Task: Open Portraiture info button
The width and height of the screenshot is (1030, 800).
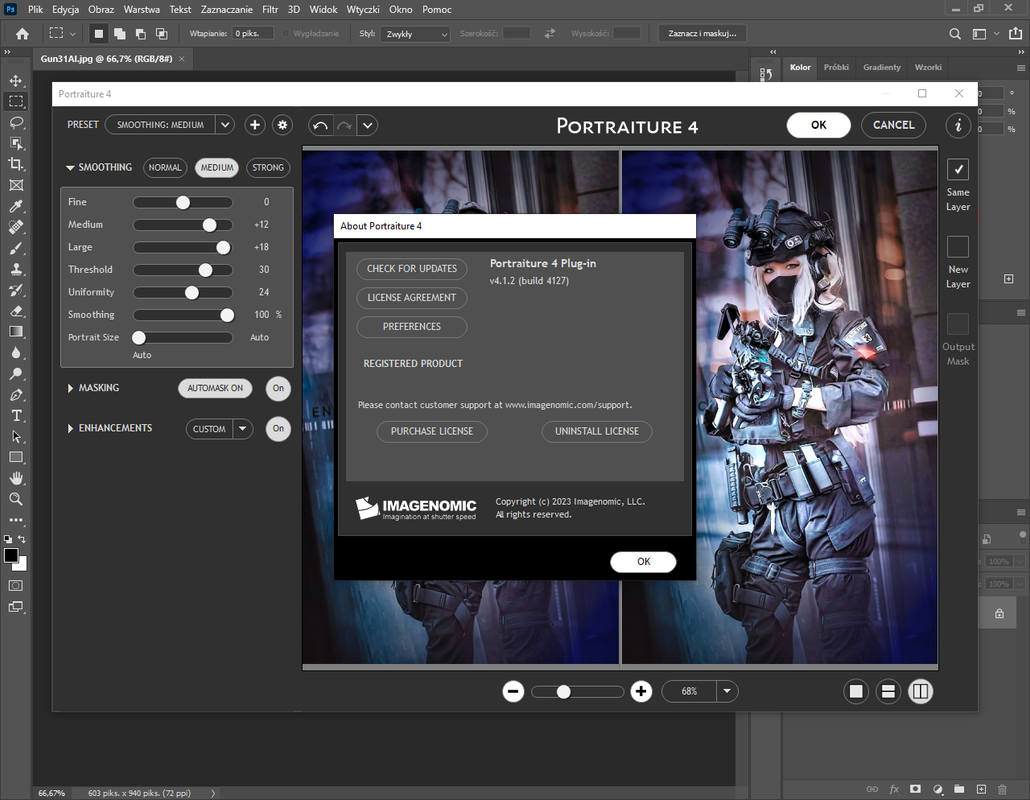Action: pyautogui.click(x=958, y=125)
